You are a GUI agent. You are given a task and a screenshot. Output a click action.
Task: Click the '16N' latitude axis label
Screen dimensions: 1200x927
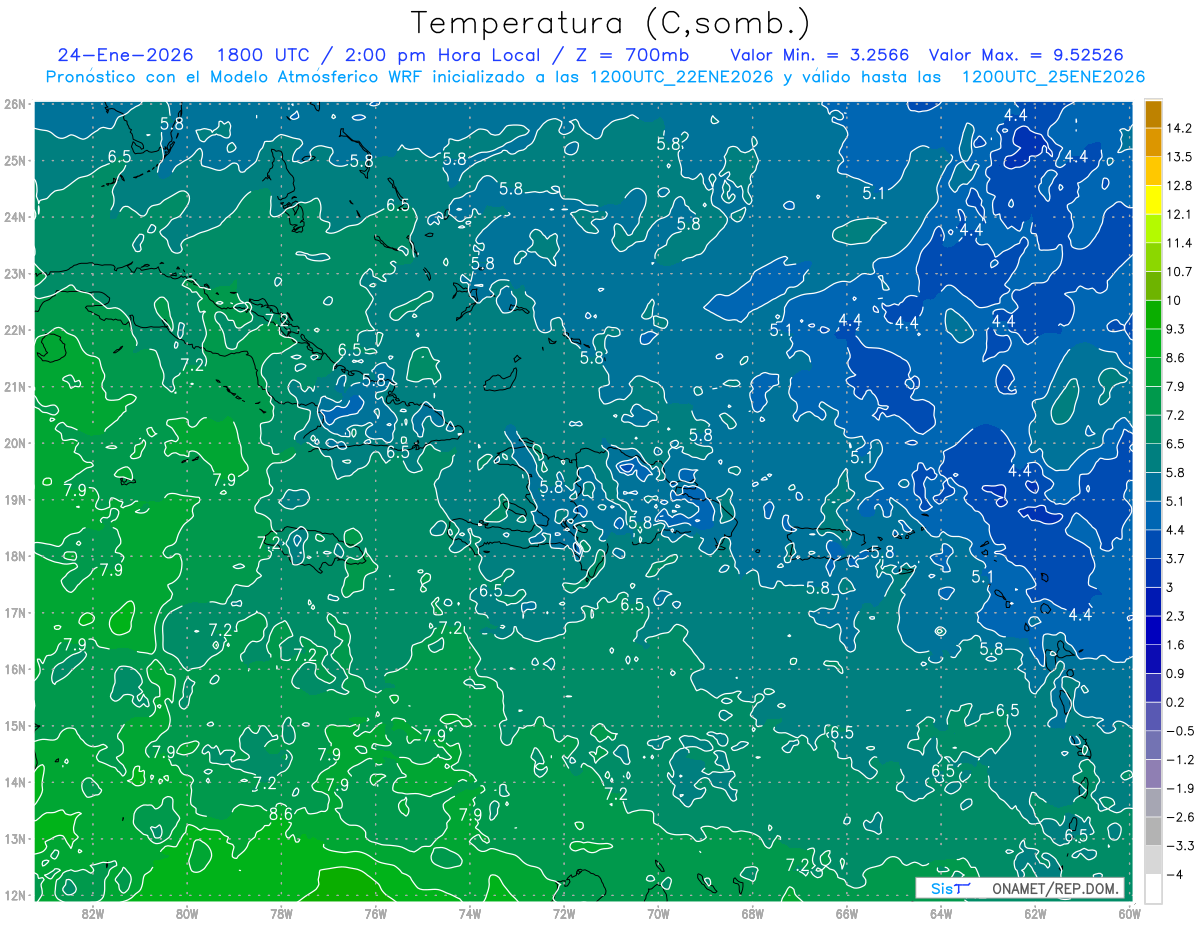click(x=15, y=669)
